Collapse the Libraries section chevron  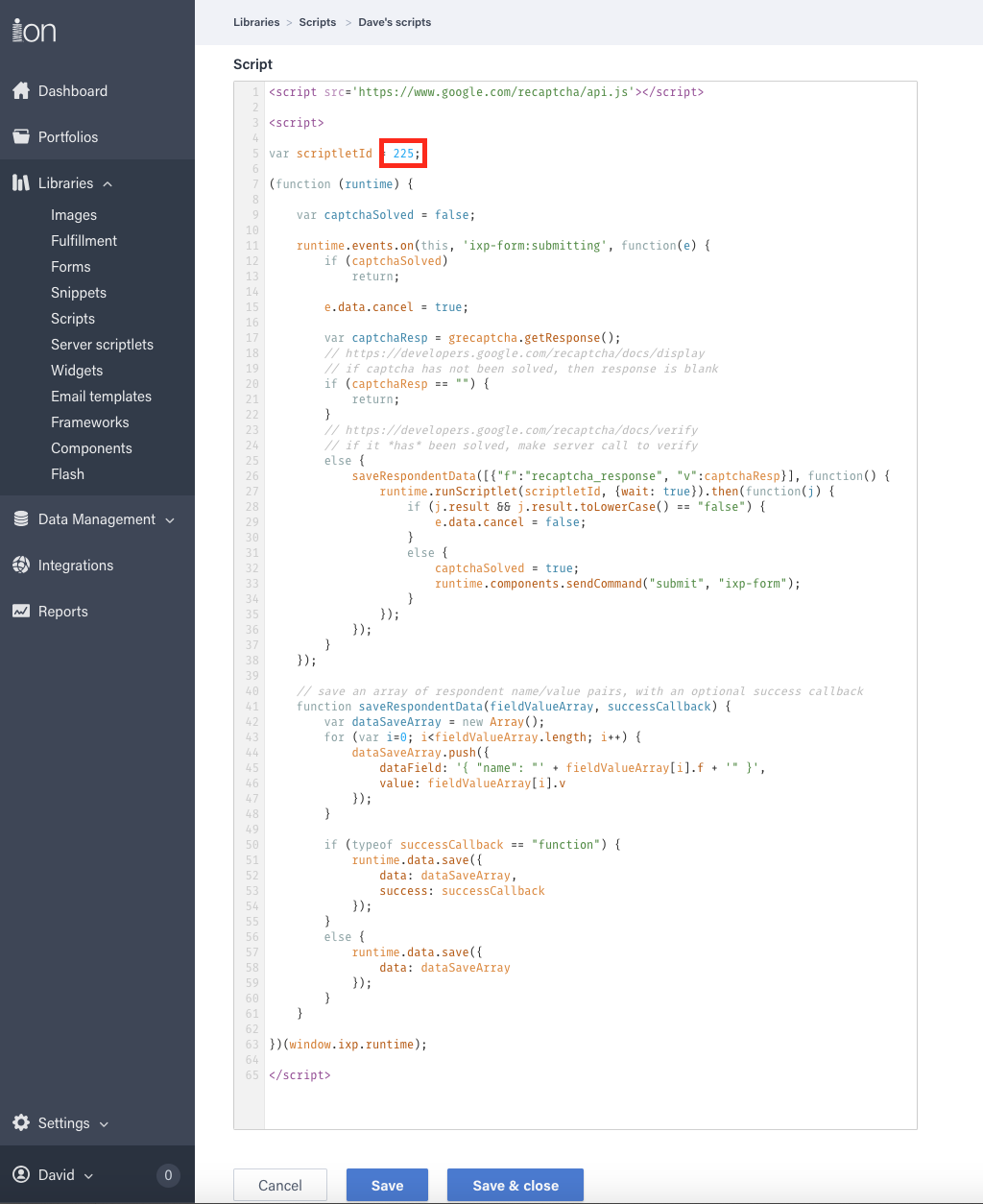point(108,184)
